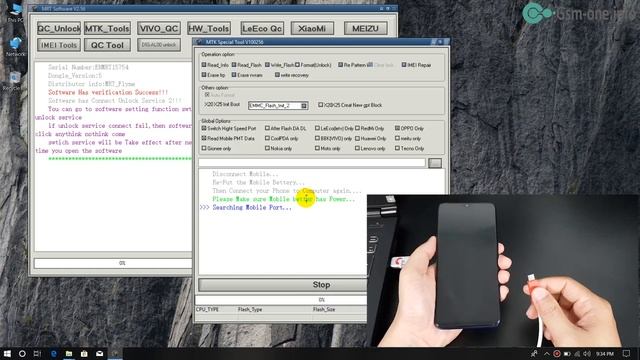Open the QC Tool module
Viewport: 640px width, 360px height.
107,45
